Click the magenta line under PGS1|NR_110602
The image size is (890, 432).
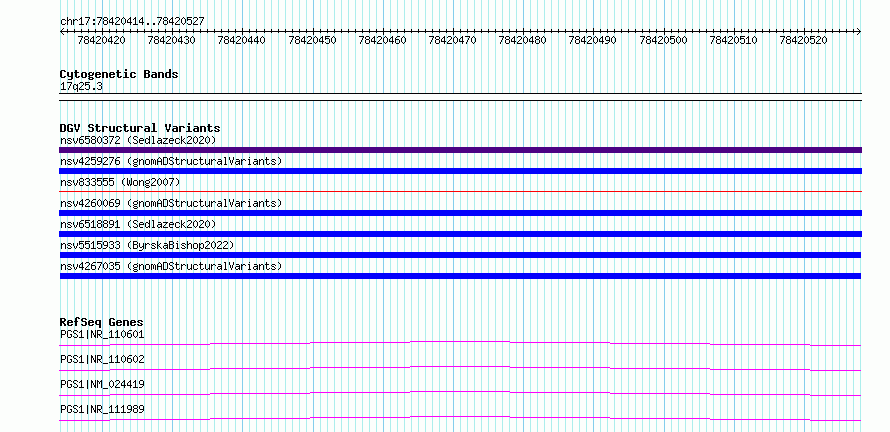(460, 368)
